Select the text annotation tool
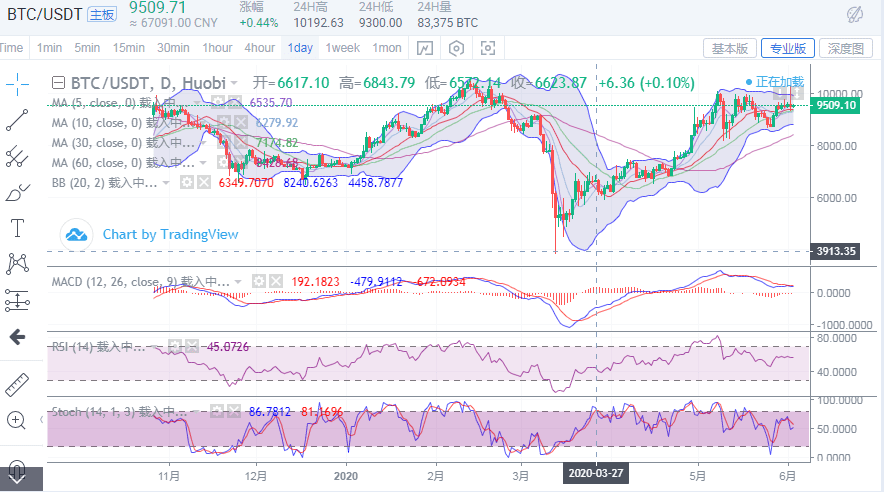Image resolution: width=884 pixels, height=492 pixels. point(17,228)
